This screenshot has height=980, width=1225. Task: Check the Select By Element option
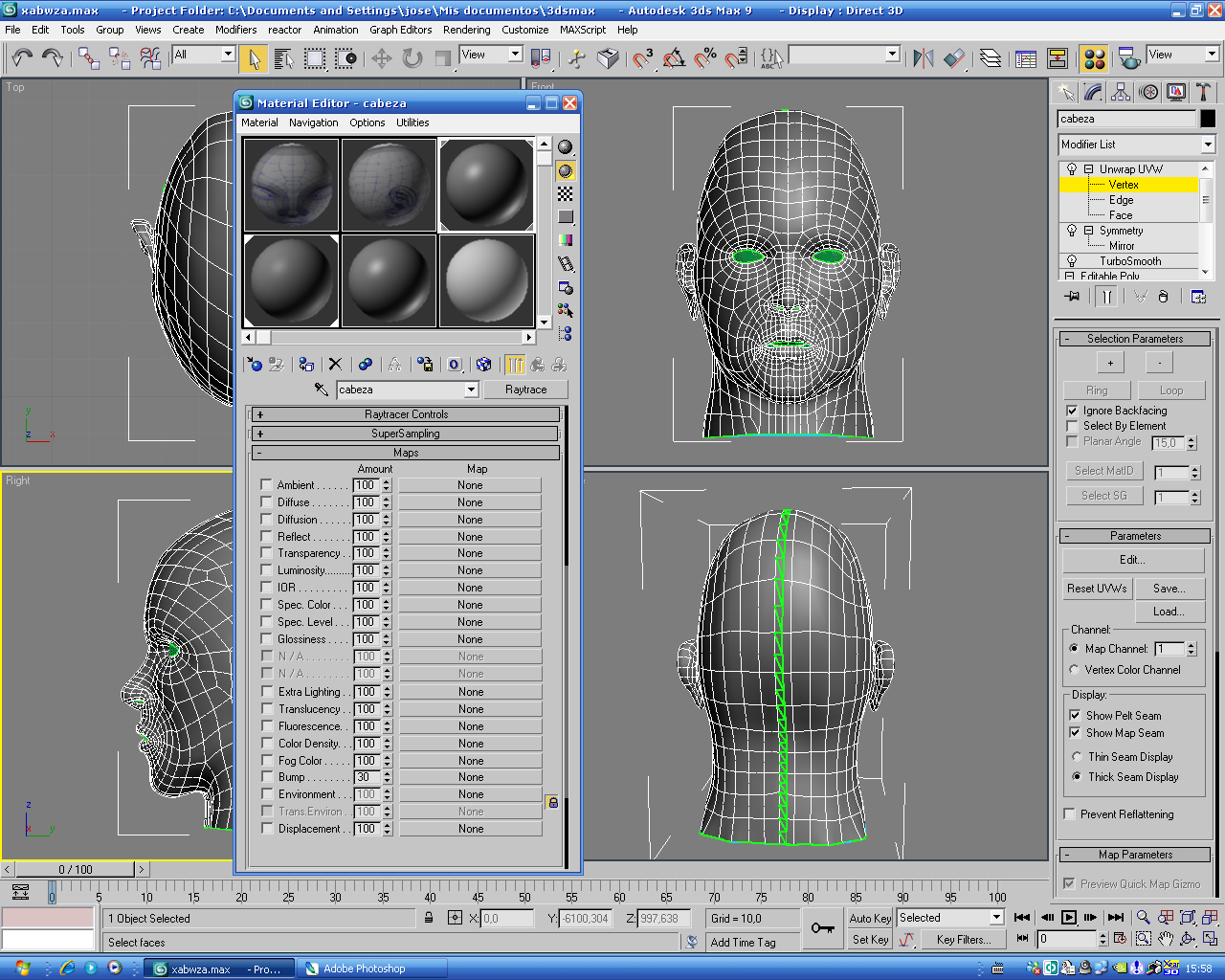coord(1072,426)
